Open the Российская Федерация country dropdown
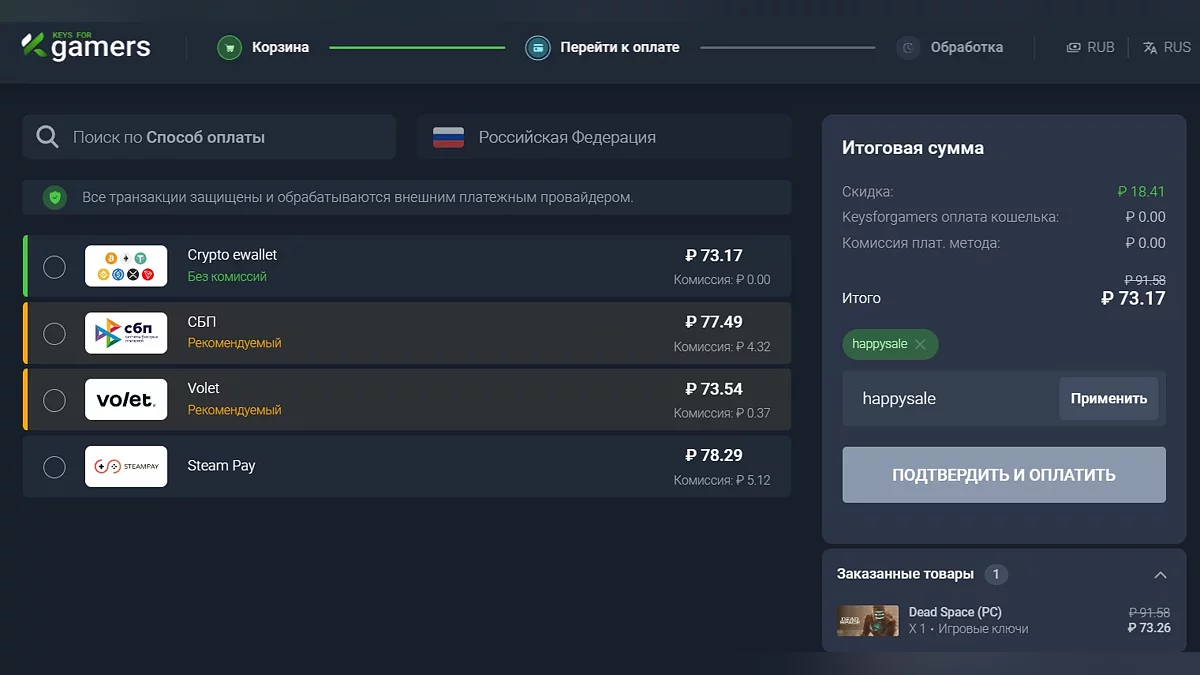 [604, 137]
